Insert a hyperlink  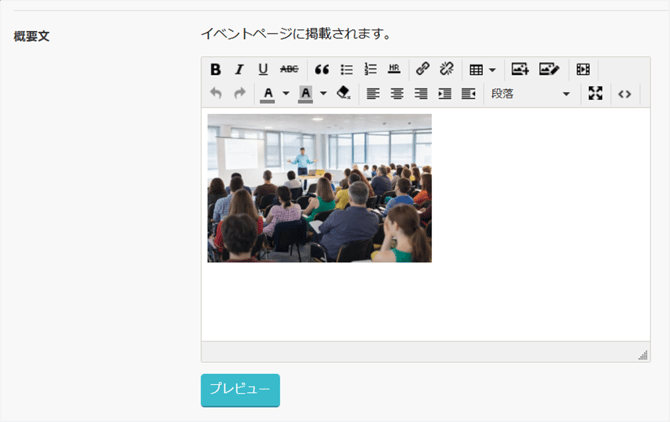tap(423, 69)
